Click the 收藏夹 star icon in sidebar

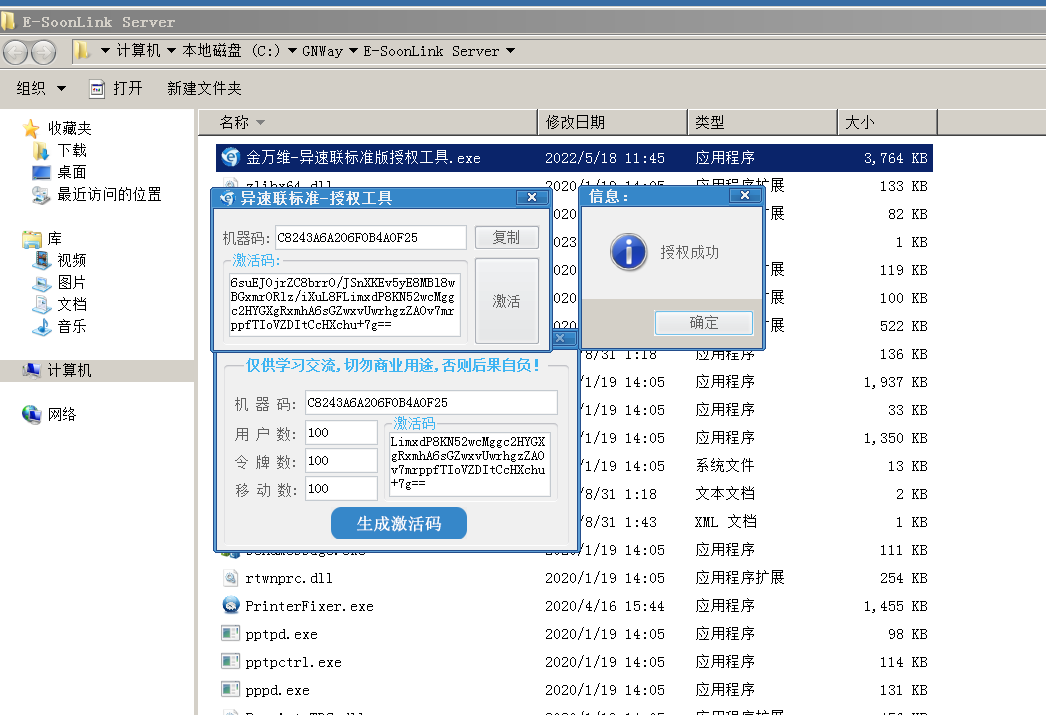[31, 128]
